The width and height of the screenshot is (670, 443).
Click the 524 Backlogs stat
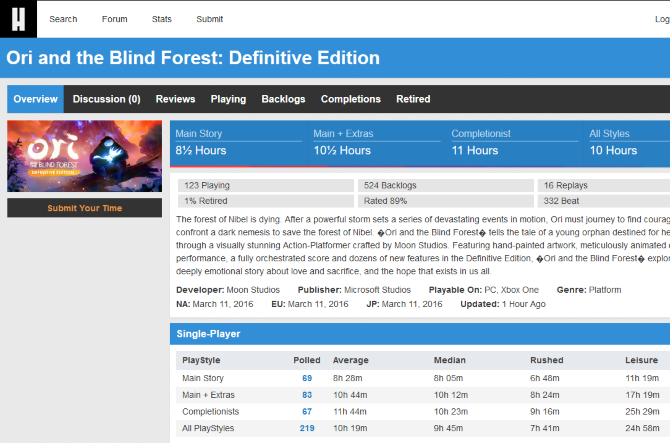[x=446, y=185]
